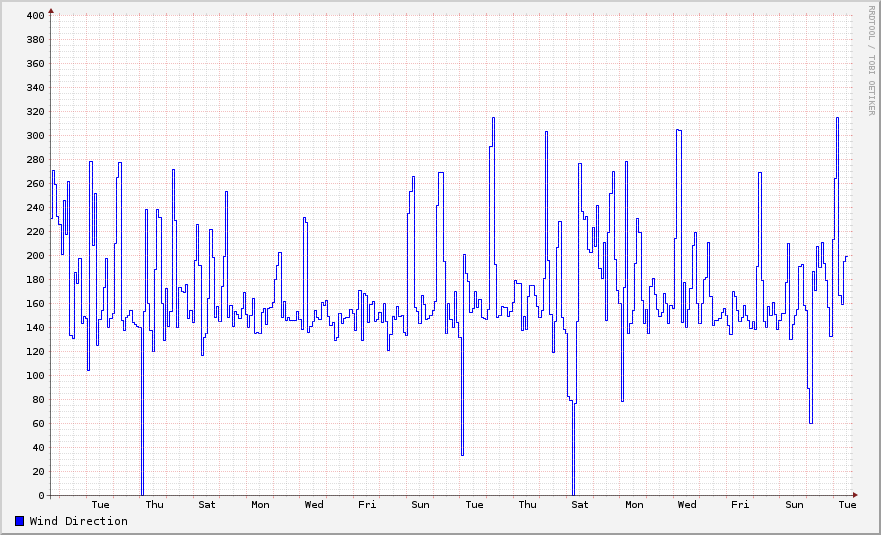Click the y-axis label '280'
881x535 pixels.
point(35,160)
